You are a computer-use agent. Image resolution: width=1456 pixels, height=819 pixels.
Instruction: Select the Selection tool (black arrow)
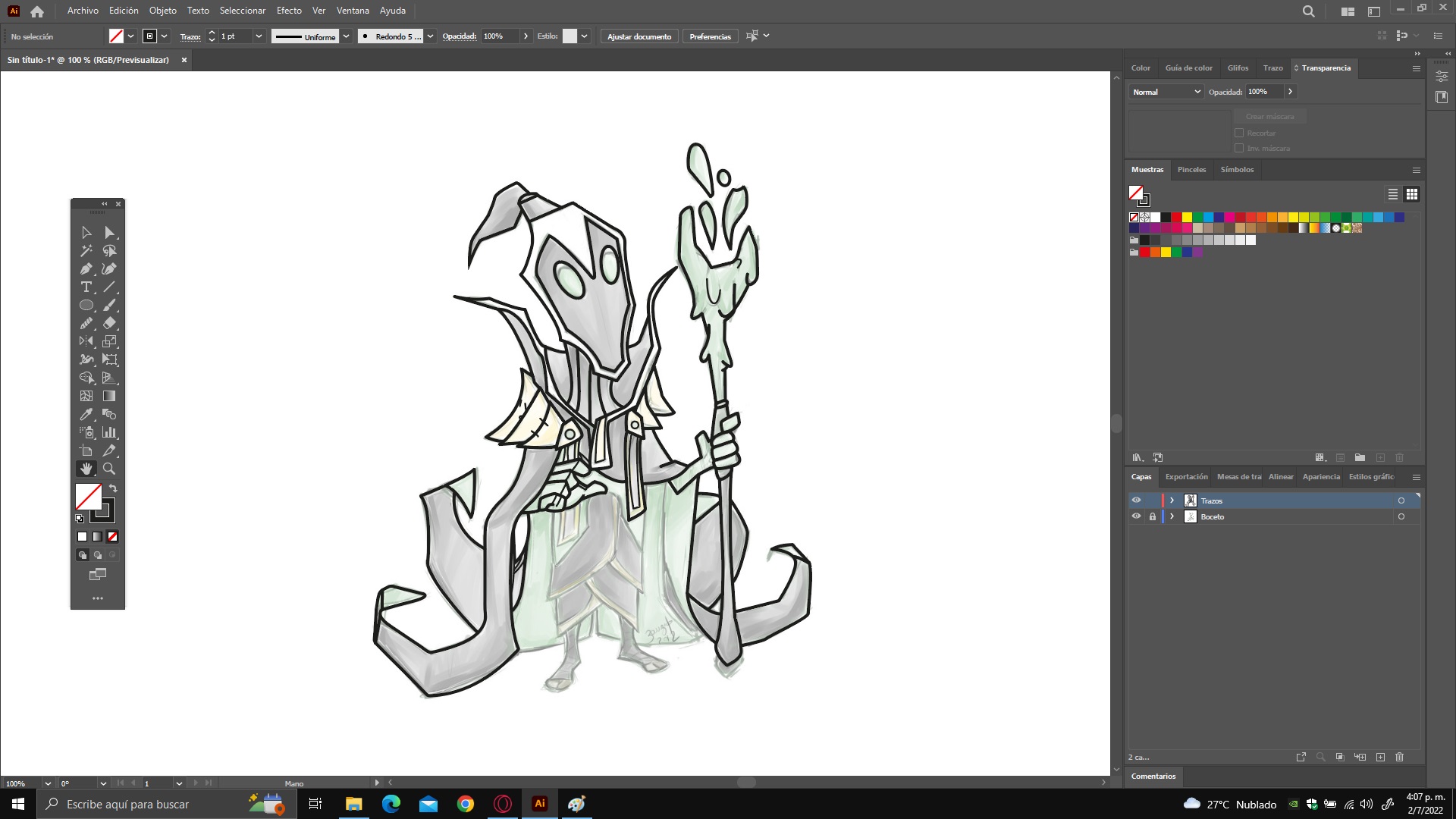[86, 233]
